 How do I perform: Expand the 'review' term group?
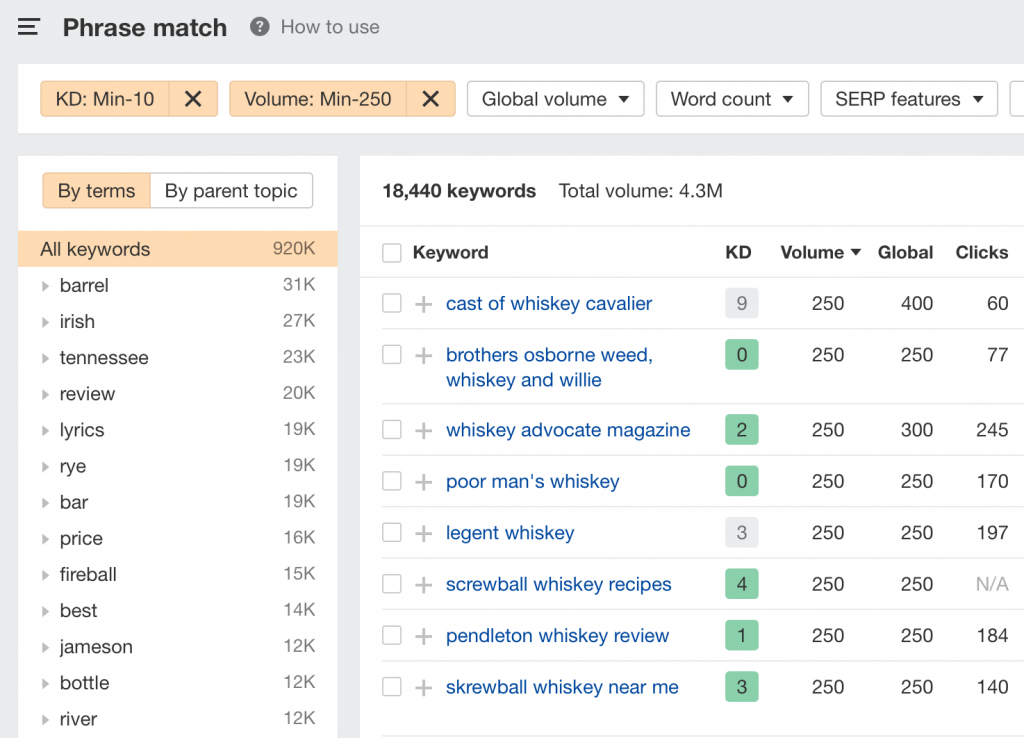(45, 394)
